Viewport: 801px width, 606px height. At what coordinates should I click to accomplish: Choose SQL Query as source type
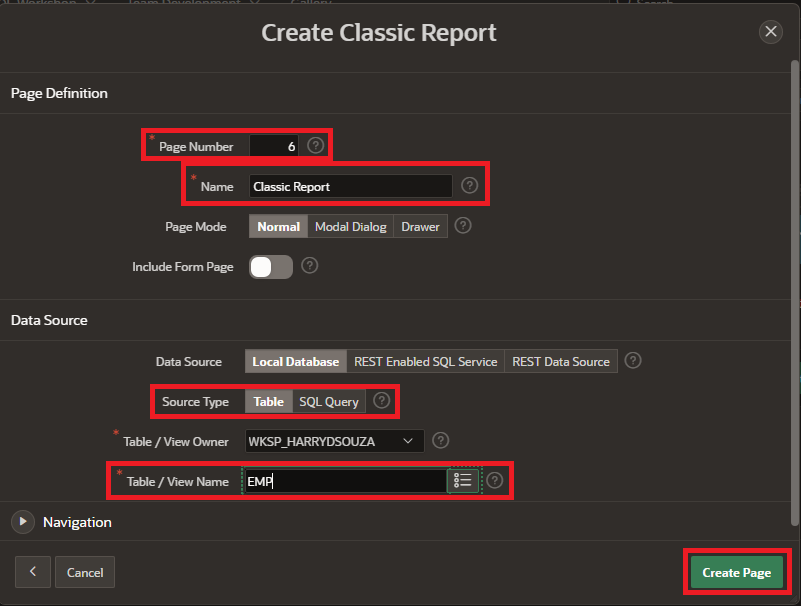(x=329, y=402)
